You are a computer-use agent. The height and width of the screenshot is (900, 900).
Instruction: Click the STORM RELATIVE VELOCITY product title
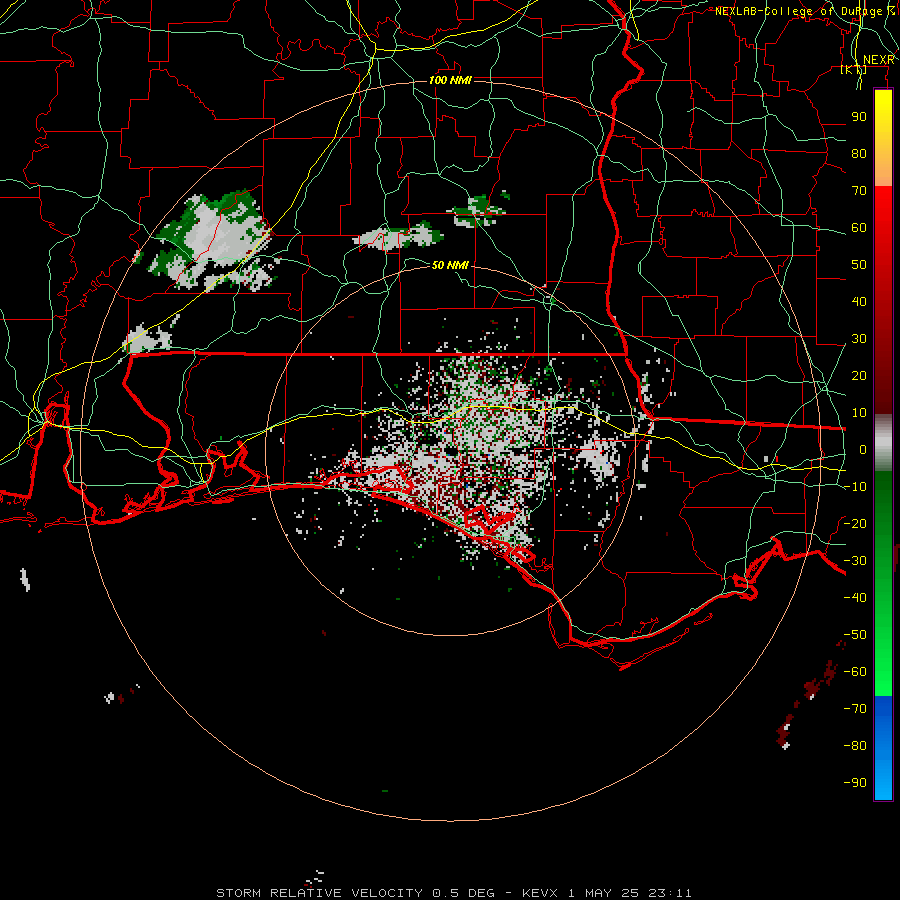click(x=319, y=893)
